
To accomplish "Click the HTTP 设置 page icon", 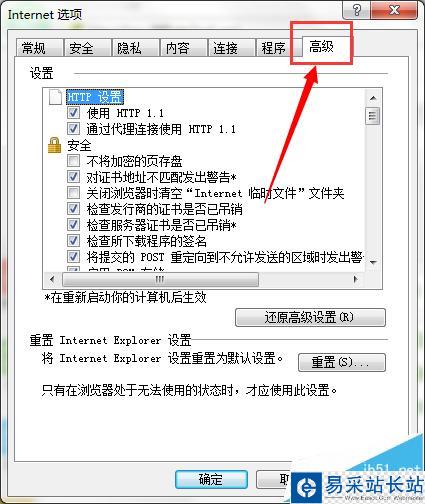I will [x=55, y=97].
